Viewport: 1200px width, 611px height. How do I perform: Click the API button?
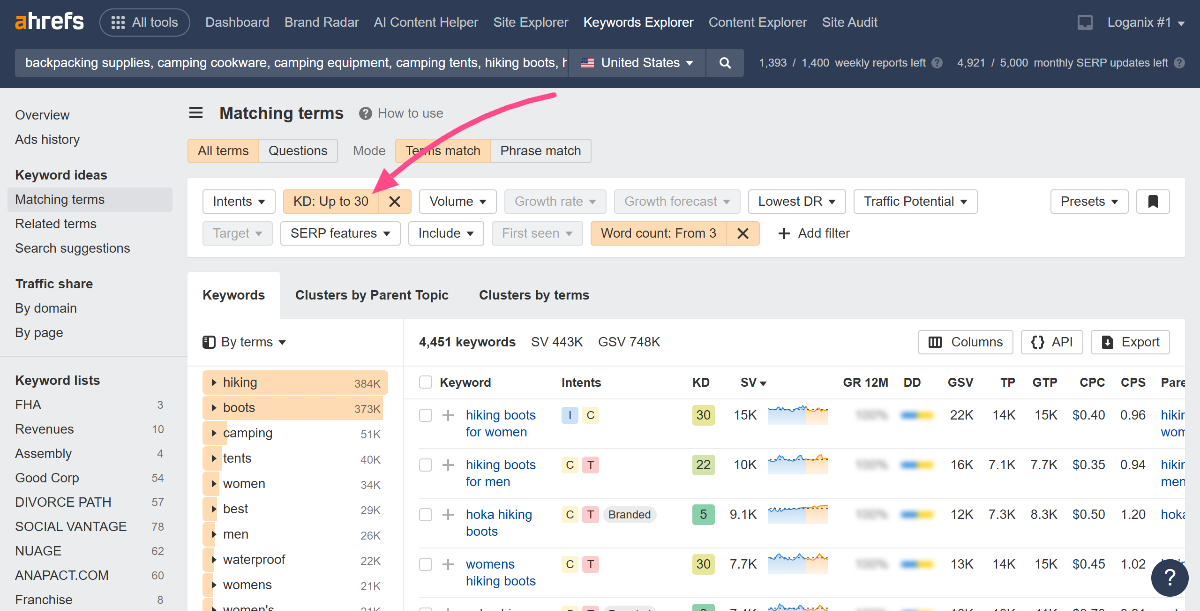point(1052,342)
